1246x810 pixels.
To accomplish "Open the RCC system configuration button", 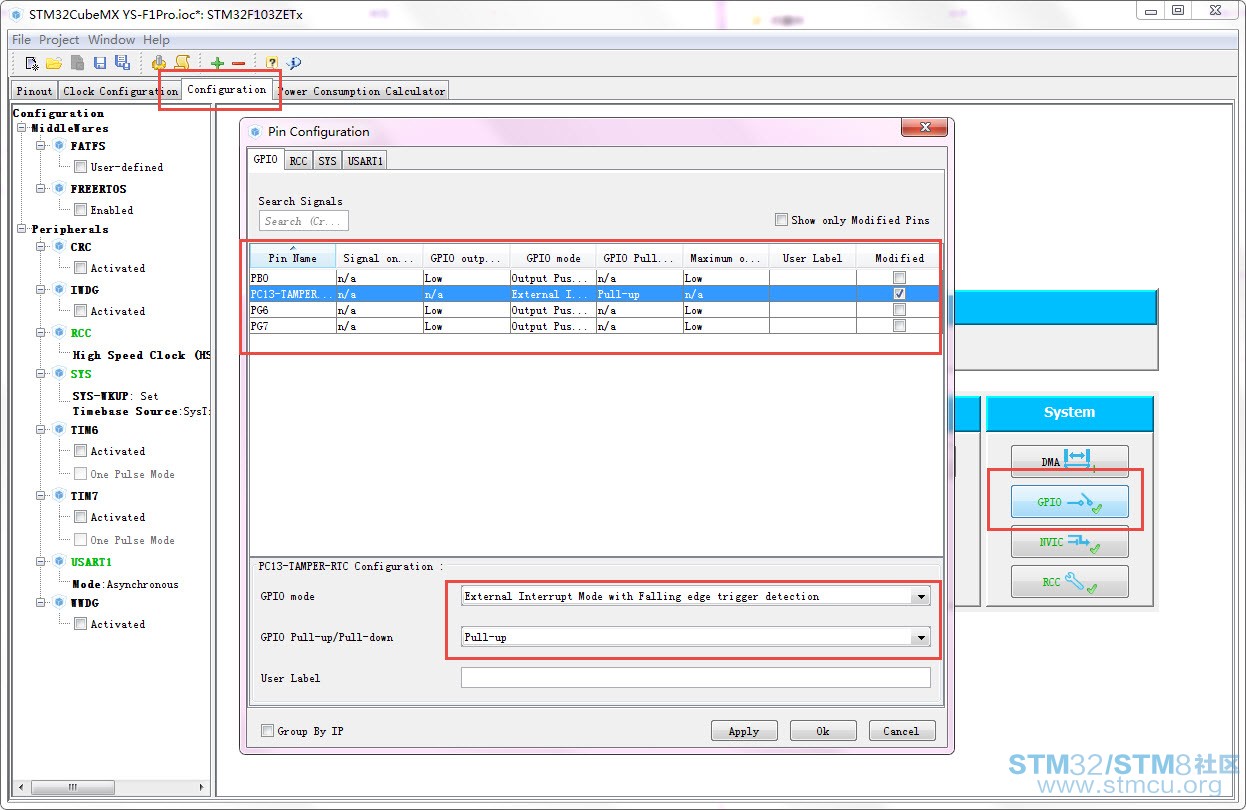I will pos(1069,582).
